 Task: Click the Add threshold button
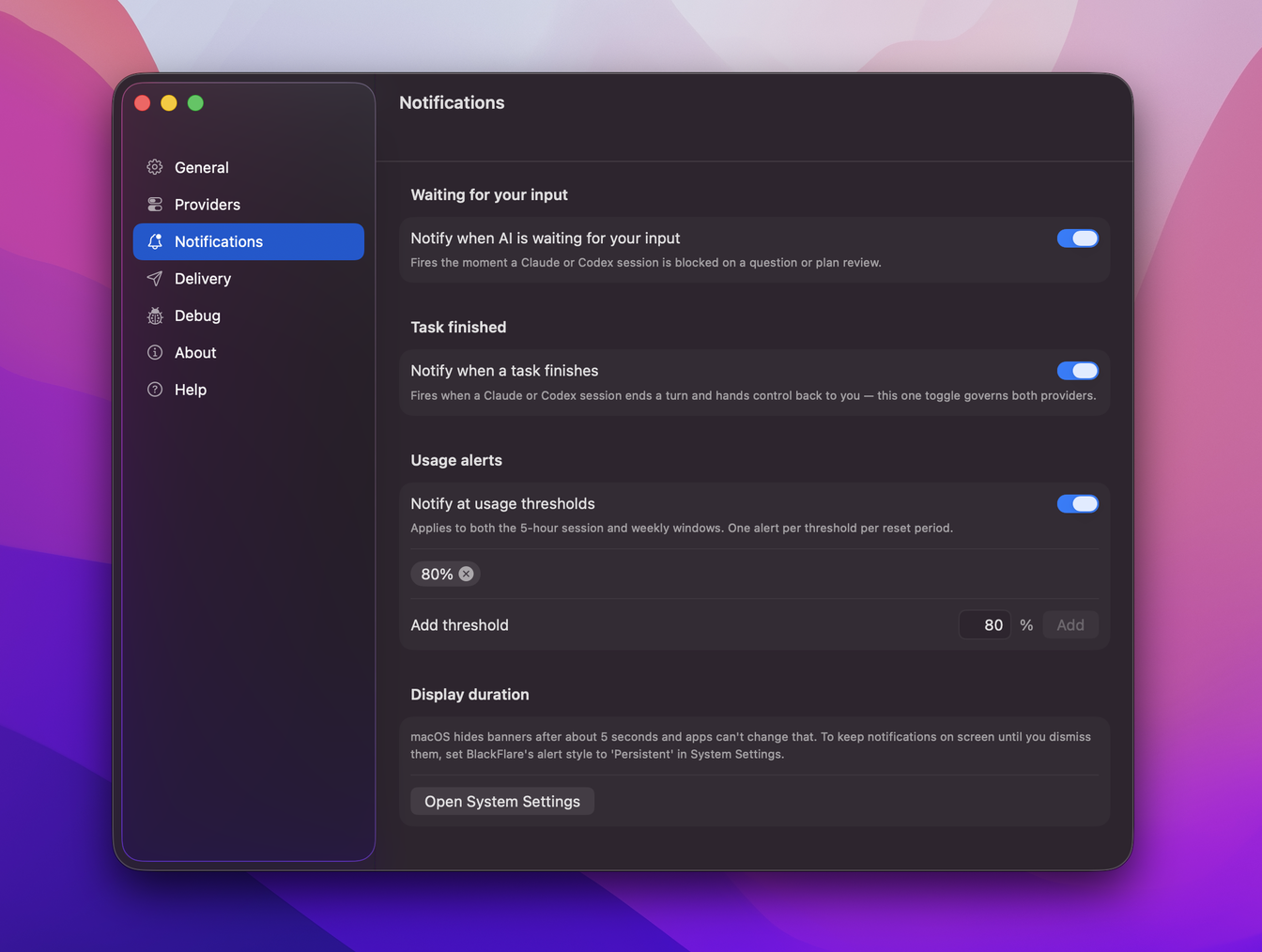click(1070, 625)
